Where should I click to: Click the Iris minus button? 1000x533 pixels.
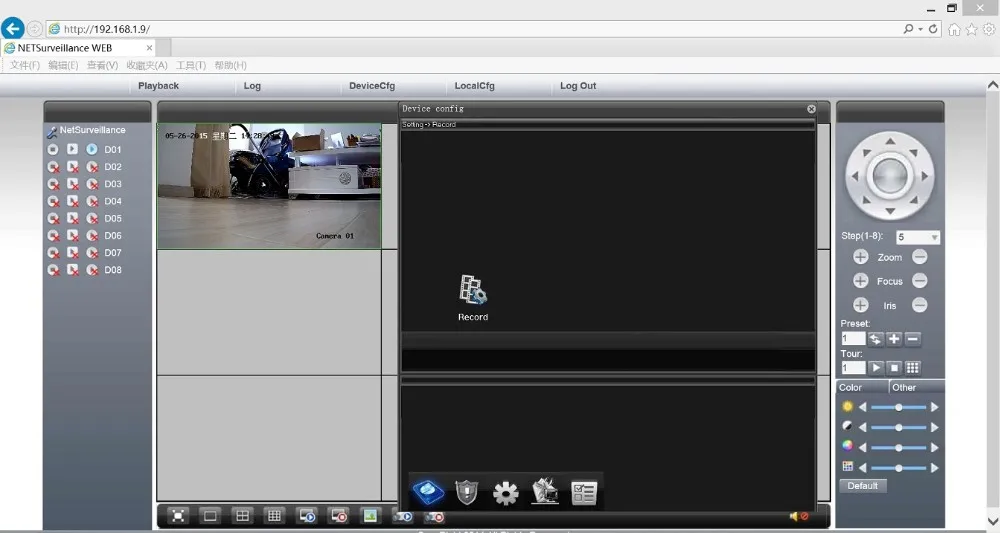(x=920, y=305)
